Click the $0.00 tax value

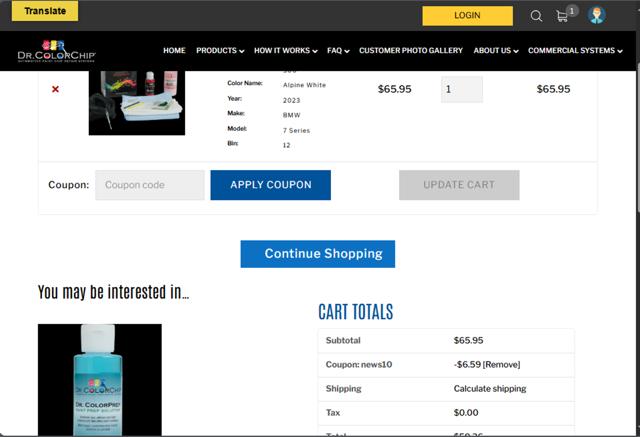pos(466,413)
